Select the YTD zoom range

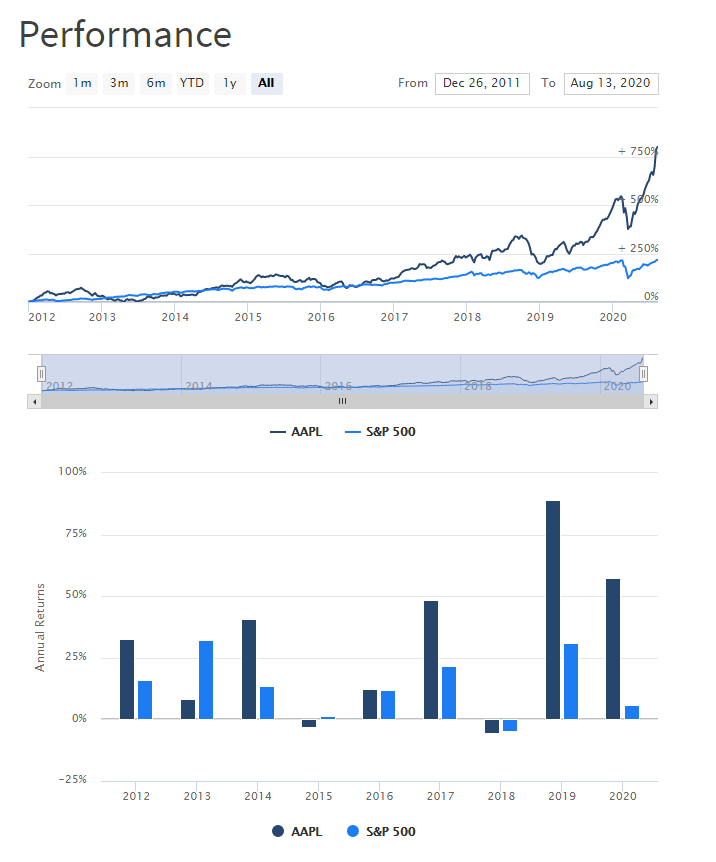192,84
